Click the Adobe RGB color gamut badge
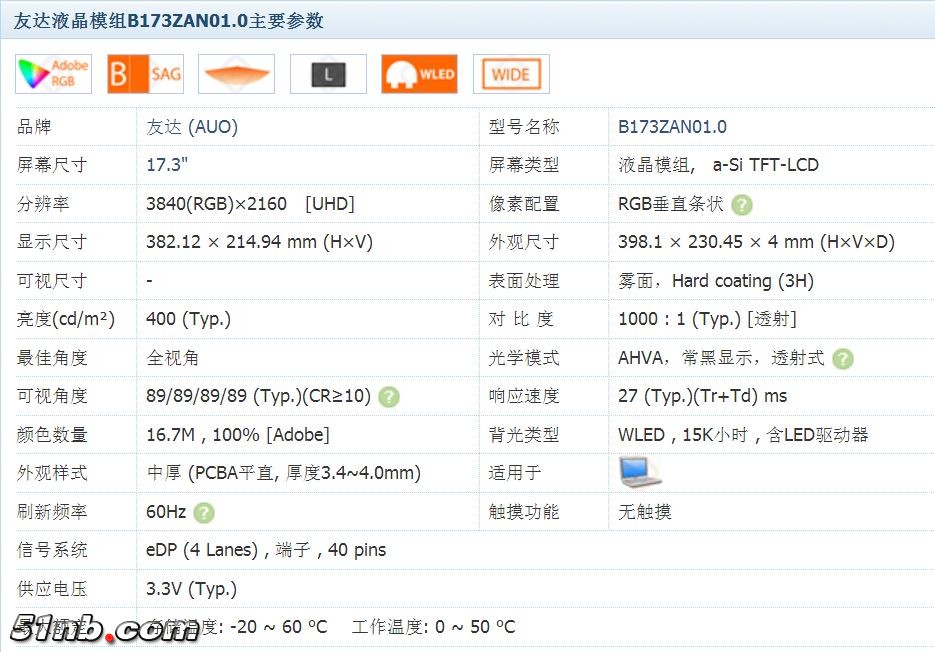The width and height of the screenshot is (935, 652). point(54,74)
